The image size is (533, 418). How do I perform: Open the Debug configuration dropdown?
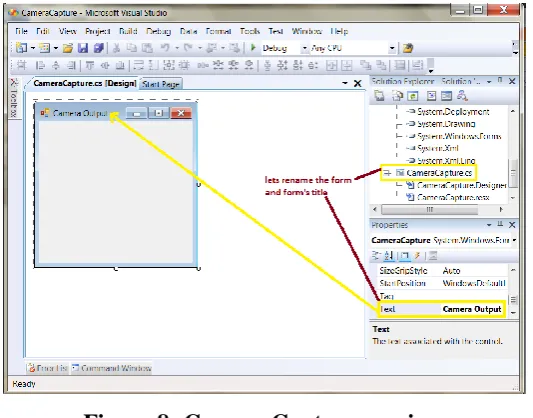click(x=305, y=48)
